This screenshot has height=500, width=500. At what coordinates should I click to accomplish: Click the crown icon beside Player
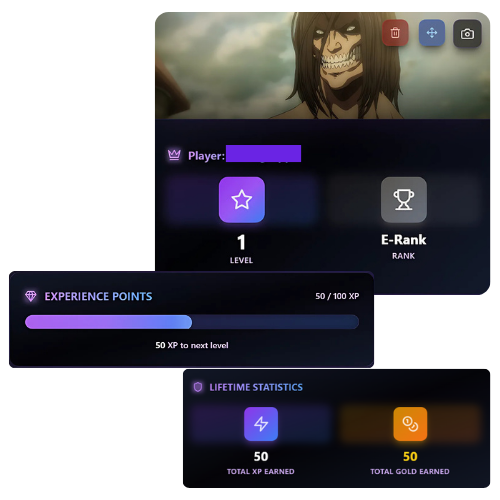click(x=174, y=155)
